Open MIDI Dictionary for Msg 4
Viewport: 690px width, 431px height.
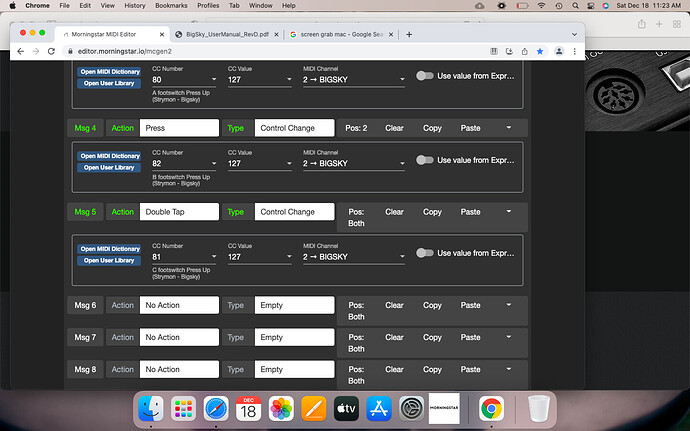109,156
